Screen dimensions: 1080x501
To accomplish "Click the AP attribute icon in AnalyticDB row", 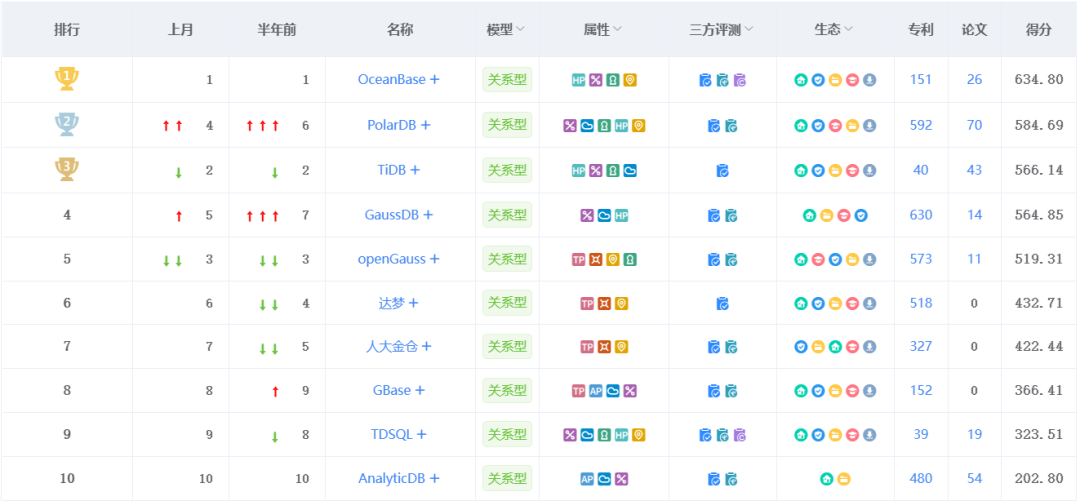I will (587, 479).
